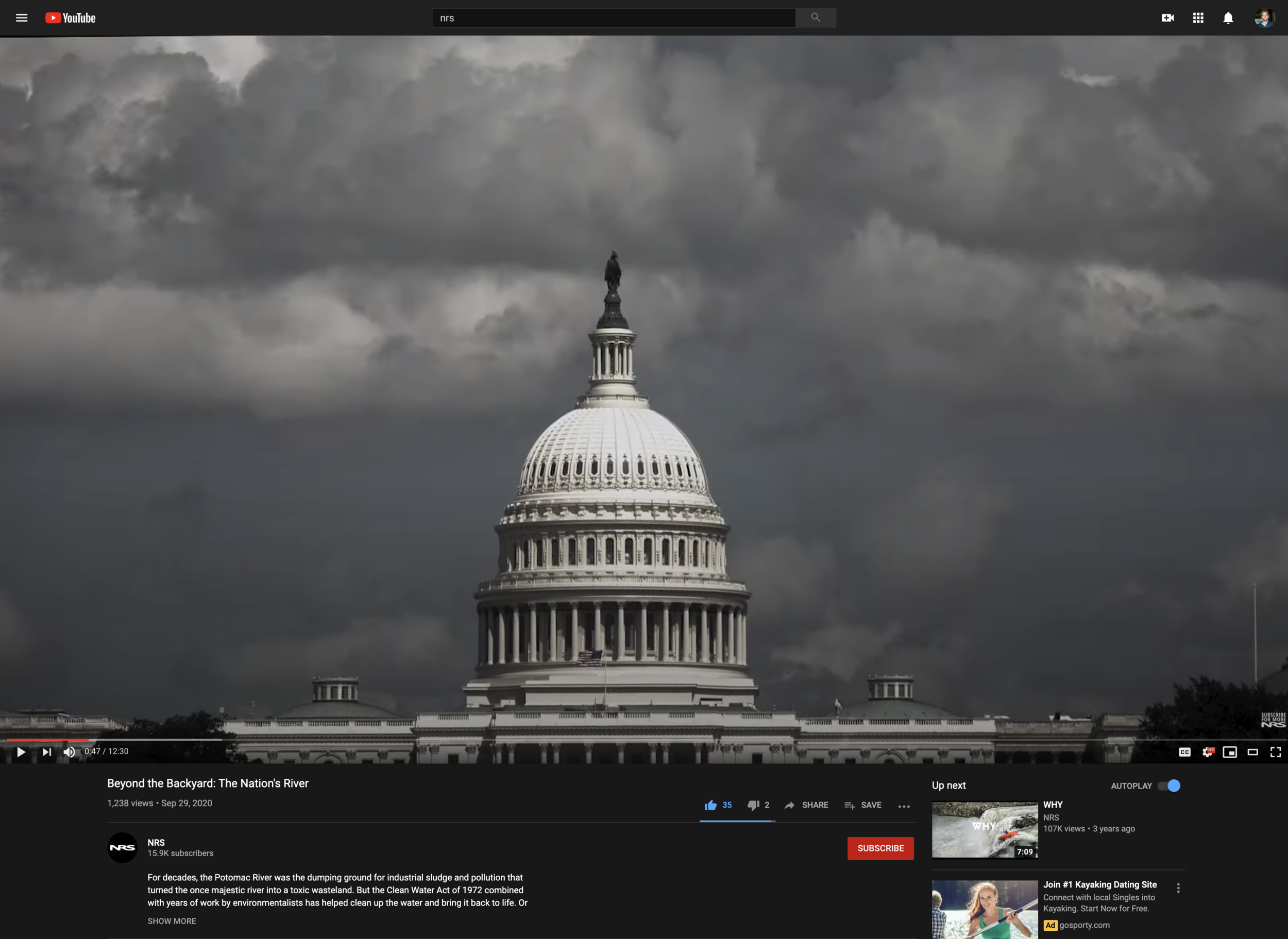Play the video
The image size is (1288, 939).
coord(21,752)
